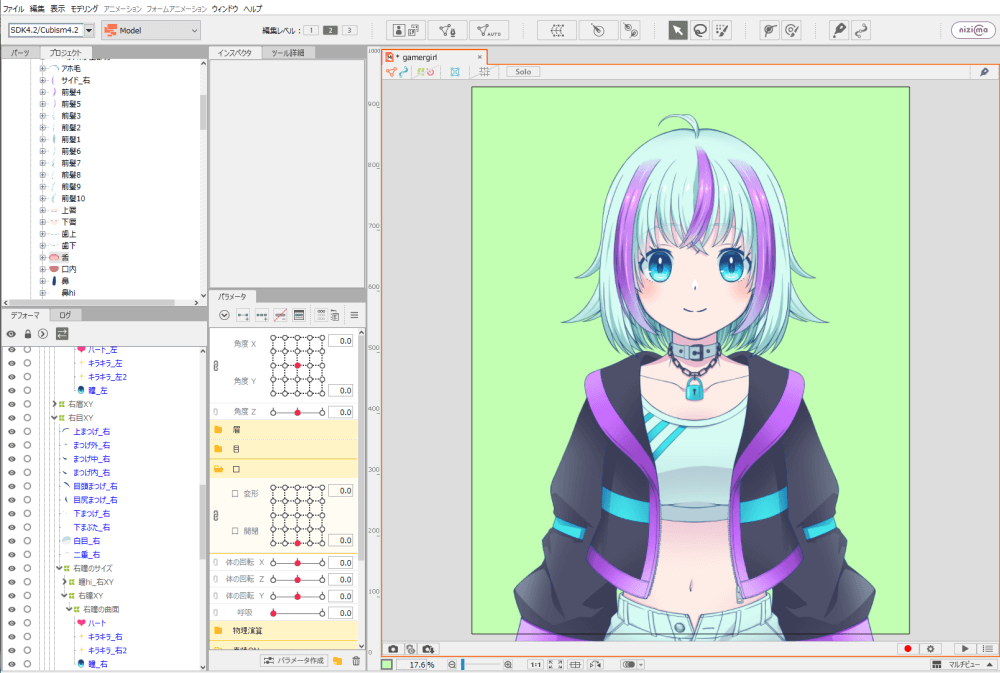Create new parameter group folder icon
The height and width of the screenshot is (673, 1000).
[x=337, y=661]
